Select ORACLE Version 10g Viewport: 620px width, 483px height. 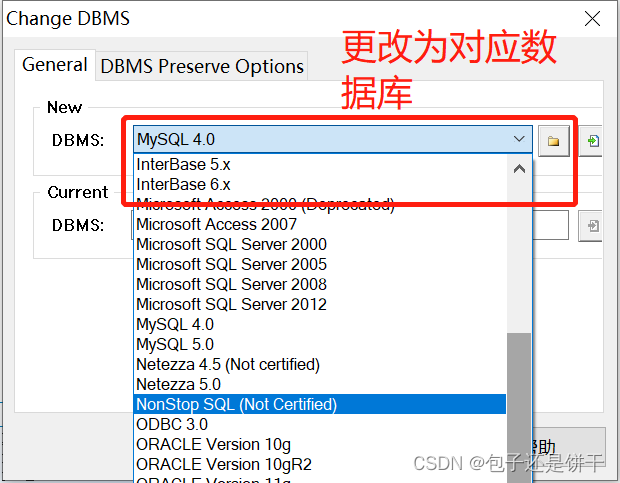click(319, 445)
